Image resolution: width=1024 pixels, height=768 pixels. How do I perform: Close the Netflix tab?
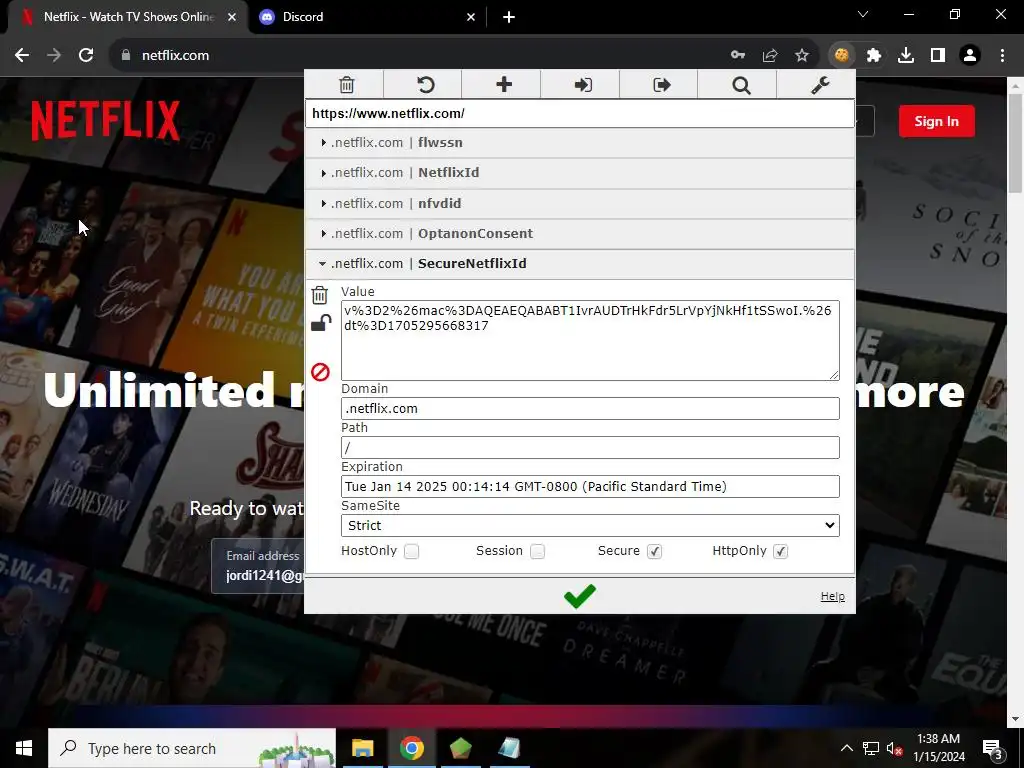point(232,17)
